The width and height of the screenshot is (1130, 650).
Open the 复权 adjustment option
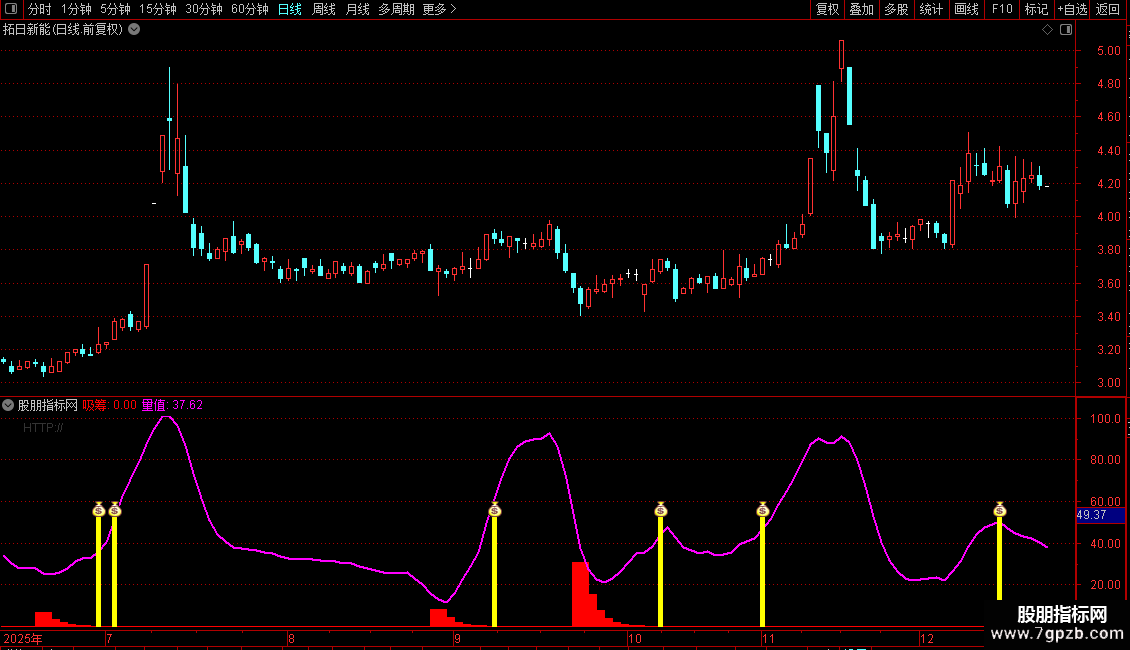(x=827, y=9)
